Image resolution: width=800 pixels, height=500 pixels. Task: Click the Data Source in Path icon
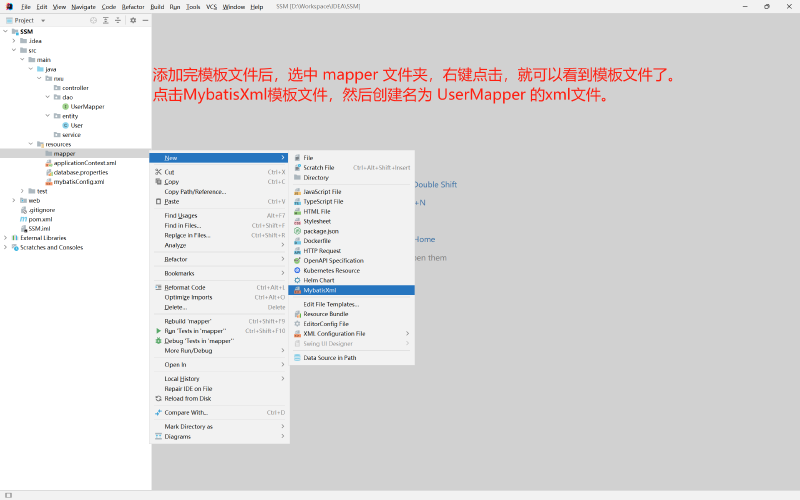(x=297, y=358)
